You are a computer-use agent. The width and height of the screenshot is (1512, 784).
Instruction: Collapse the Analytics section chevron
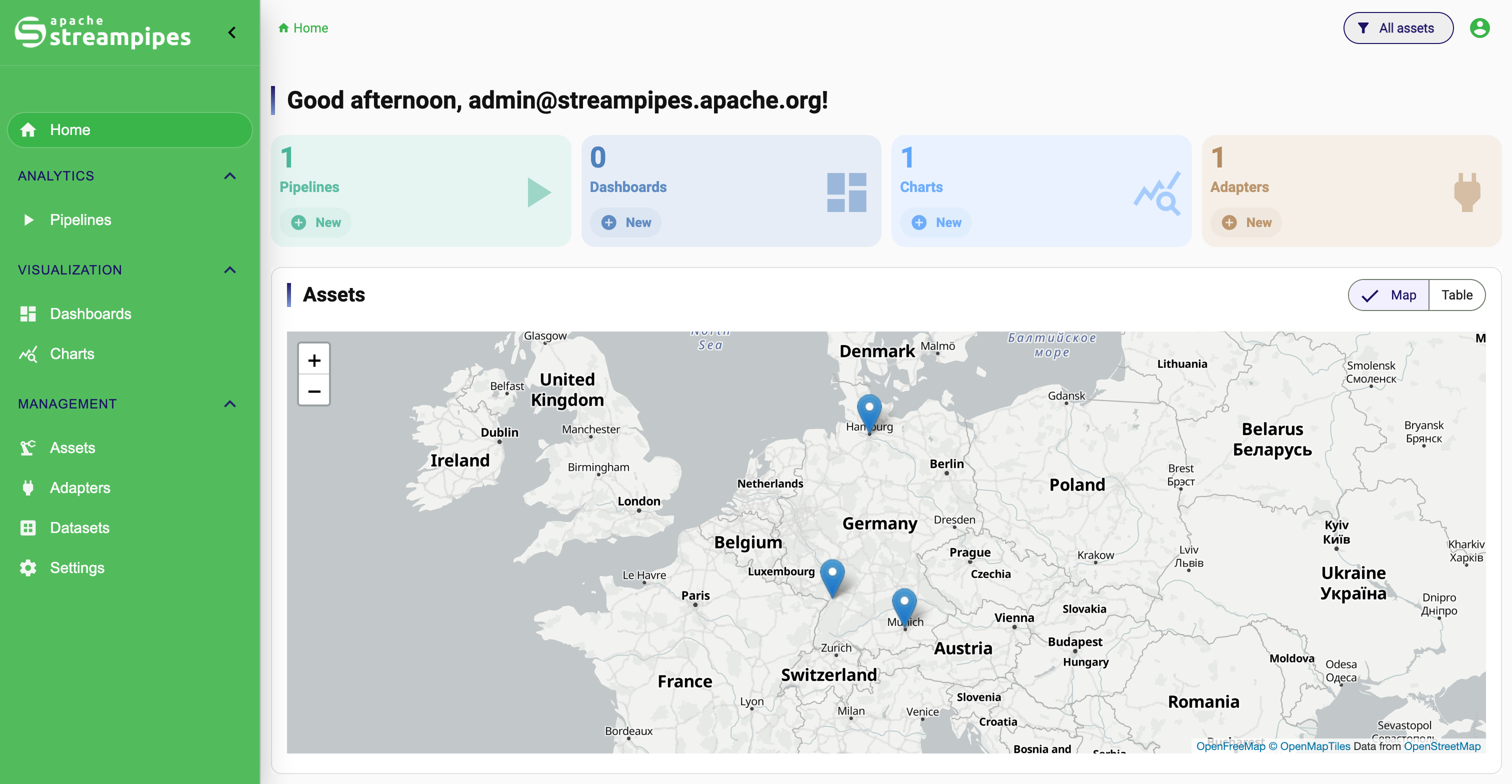(230, 176)
